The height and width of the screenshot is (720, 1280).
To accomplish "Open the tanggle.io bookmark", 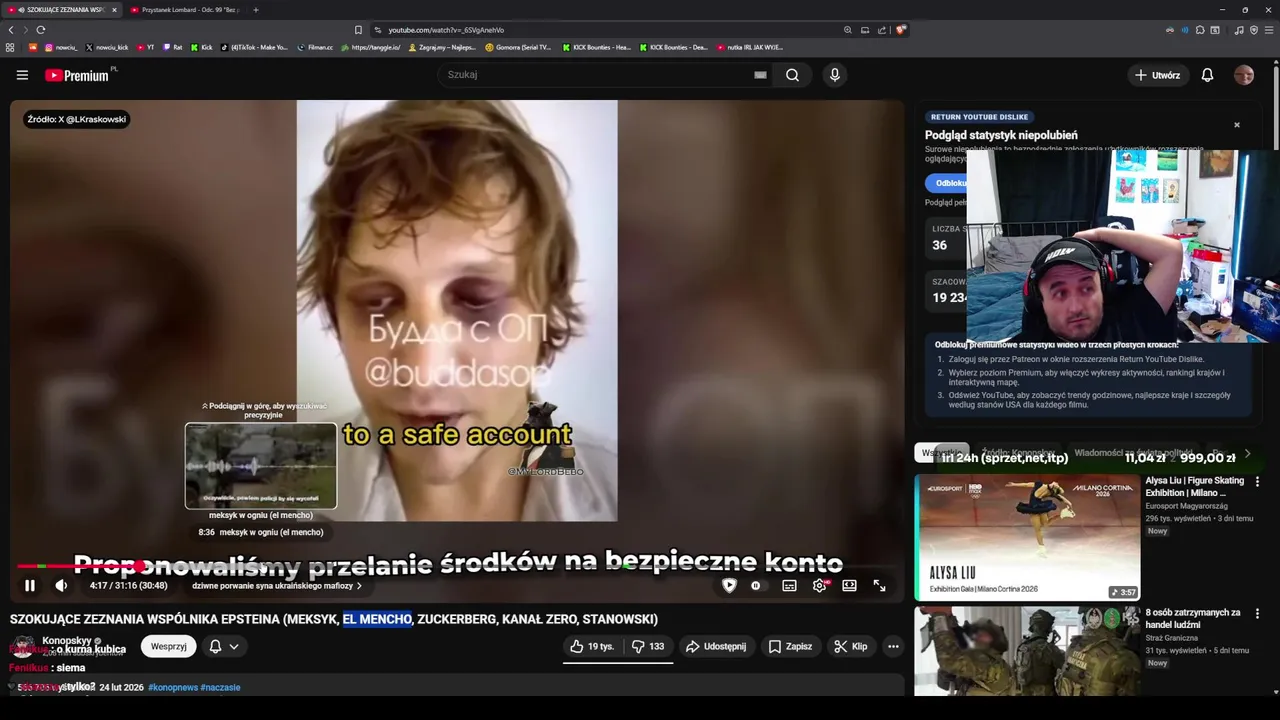I will coord(370,47).
